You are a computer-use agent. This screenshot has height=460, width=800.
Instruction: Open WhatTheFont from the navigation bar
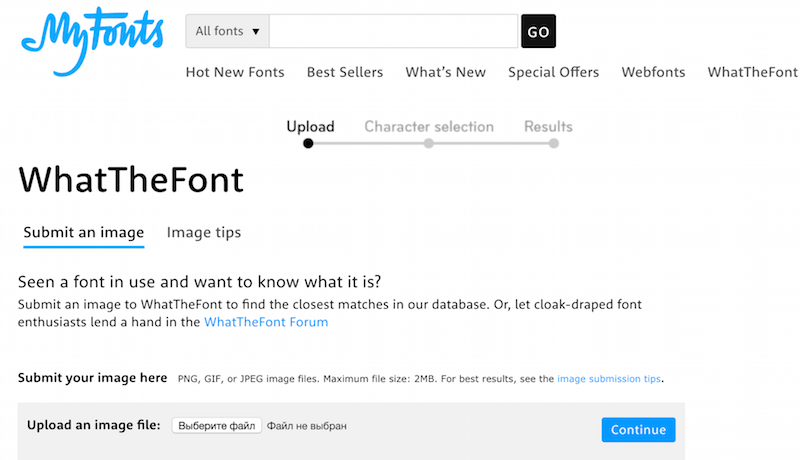pos(752,72)
